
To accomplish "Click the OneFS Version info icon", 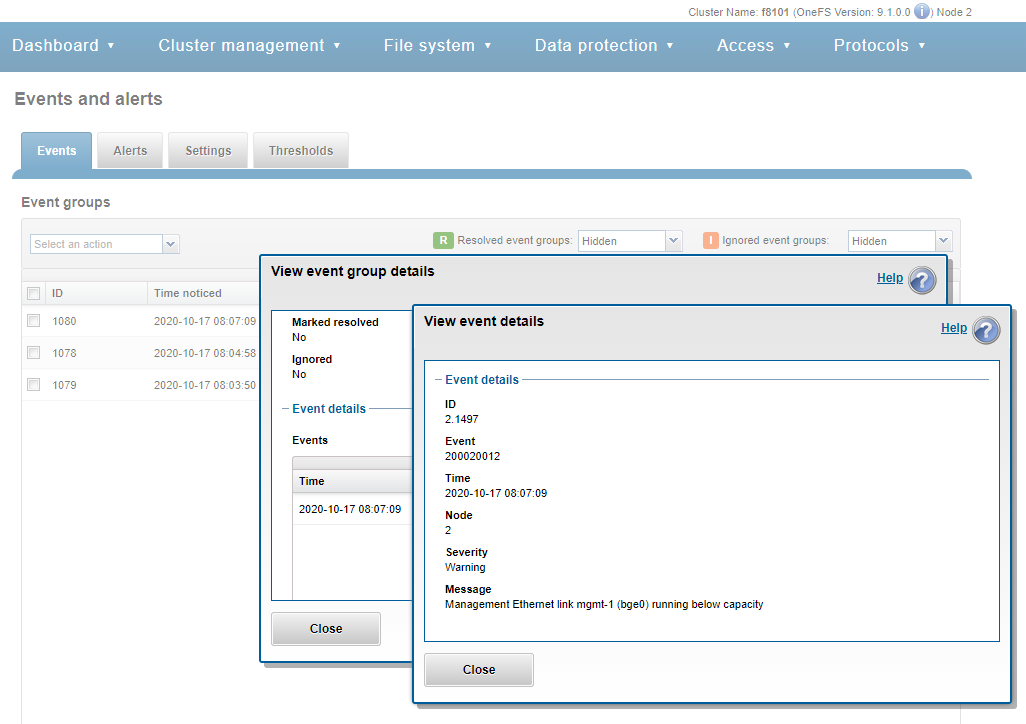I will [922, 12].
